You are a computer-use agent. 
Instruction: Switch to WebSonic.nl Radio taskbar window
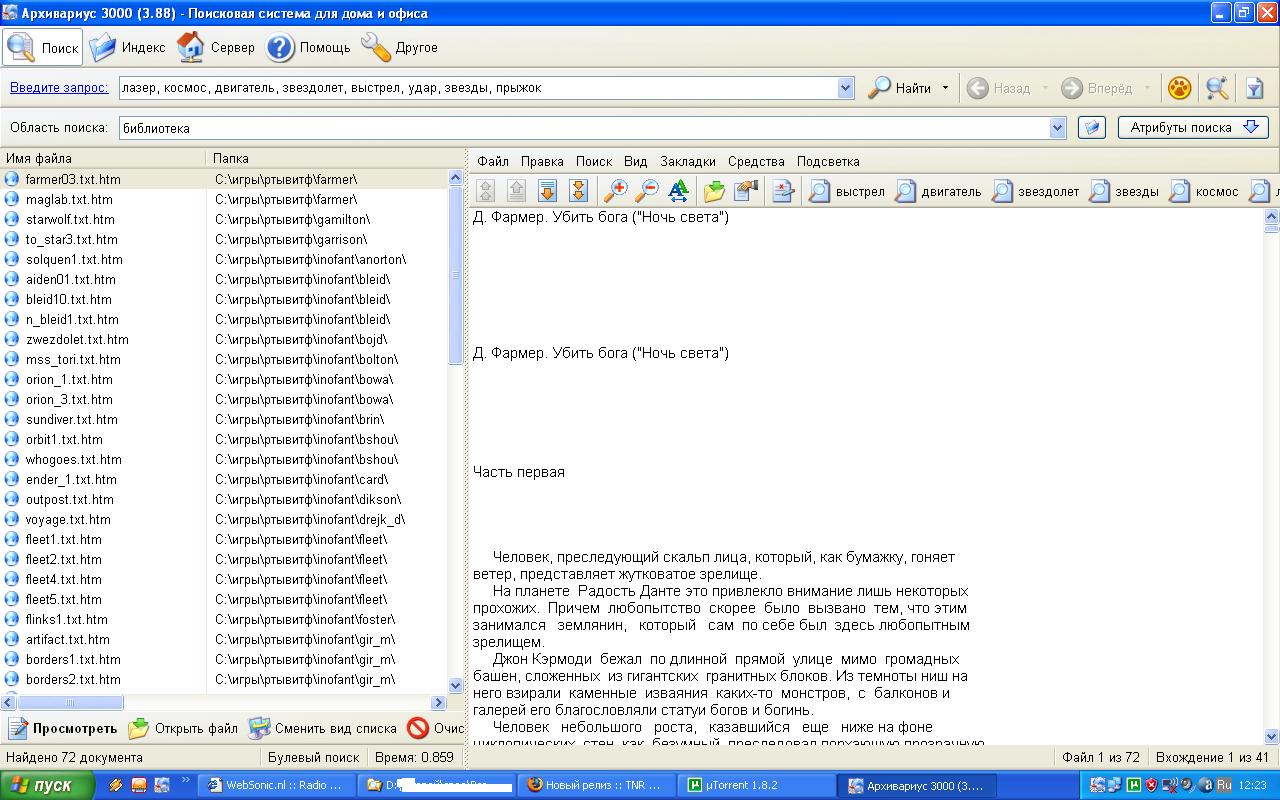(x=277, y=785)
